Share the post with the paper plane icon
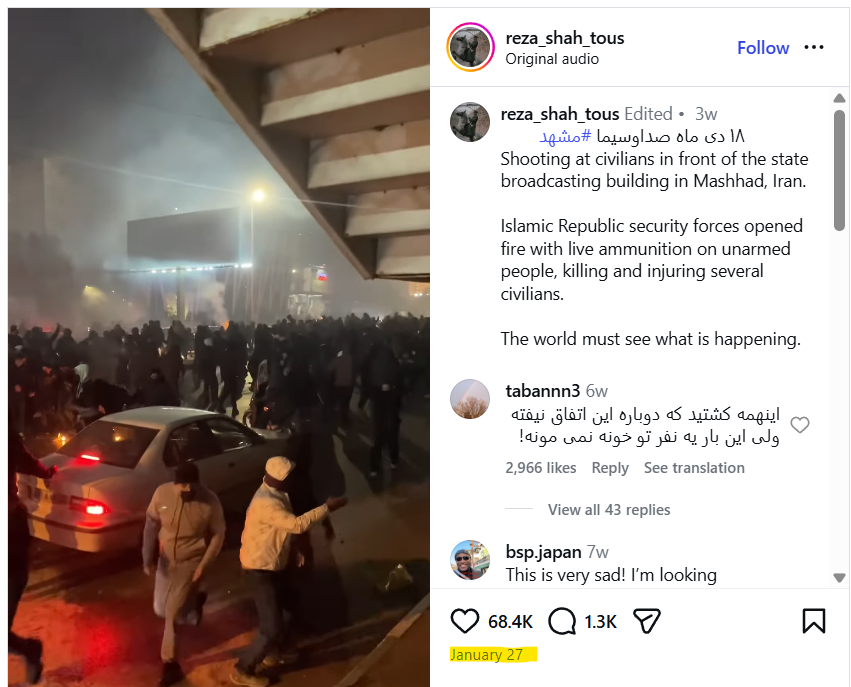 point(647,621)
